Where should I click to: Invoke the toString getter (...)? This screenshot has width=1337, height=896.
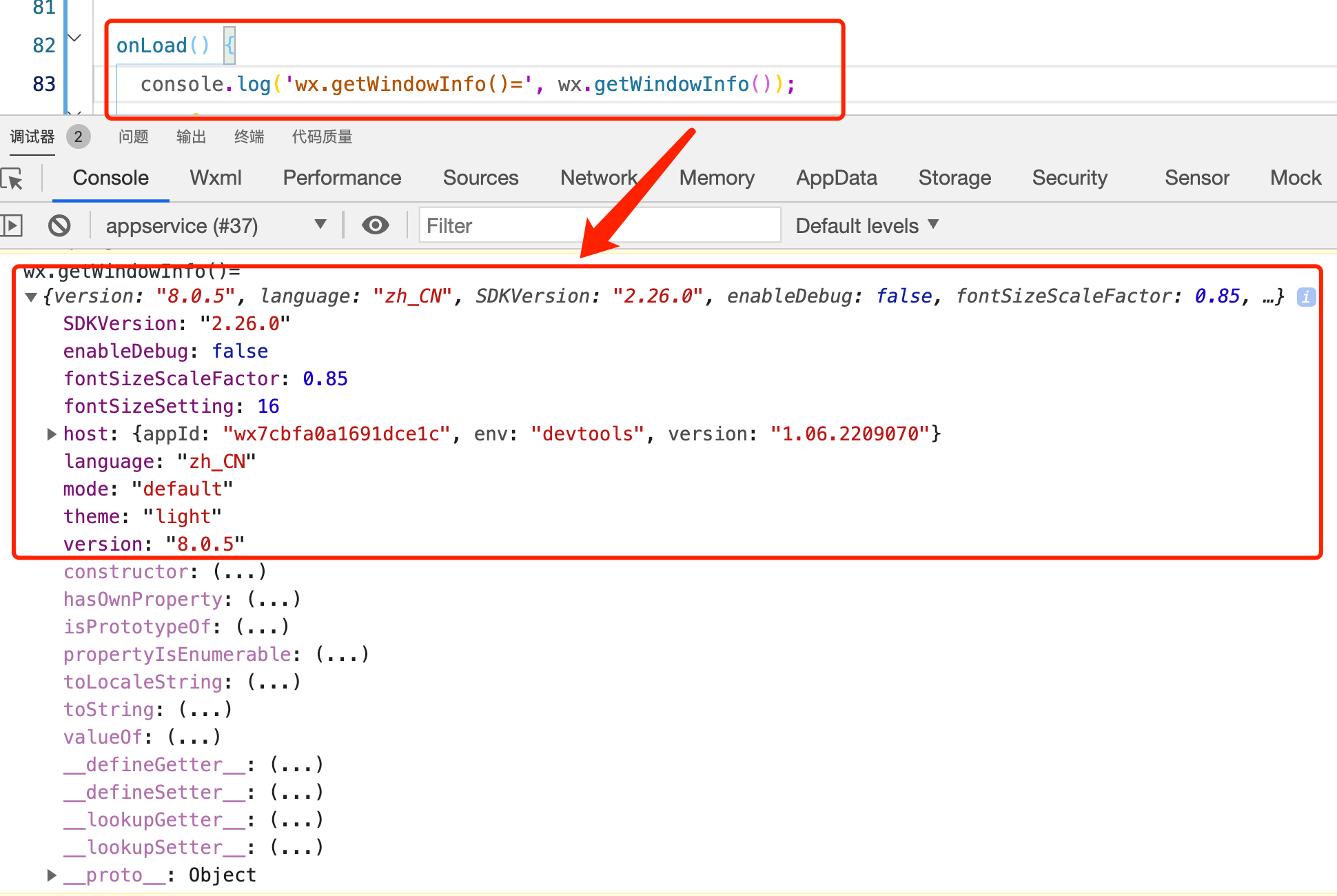(x=205, y=710)
